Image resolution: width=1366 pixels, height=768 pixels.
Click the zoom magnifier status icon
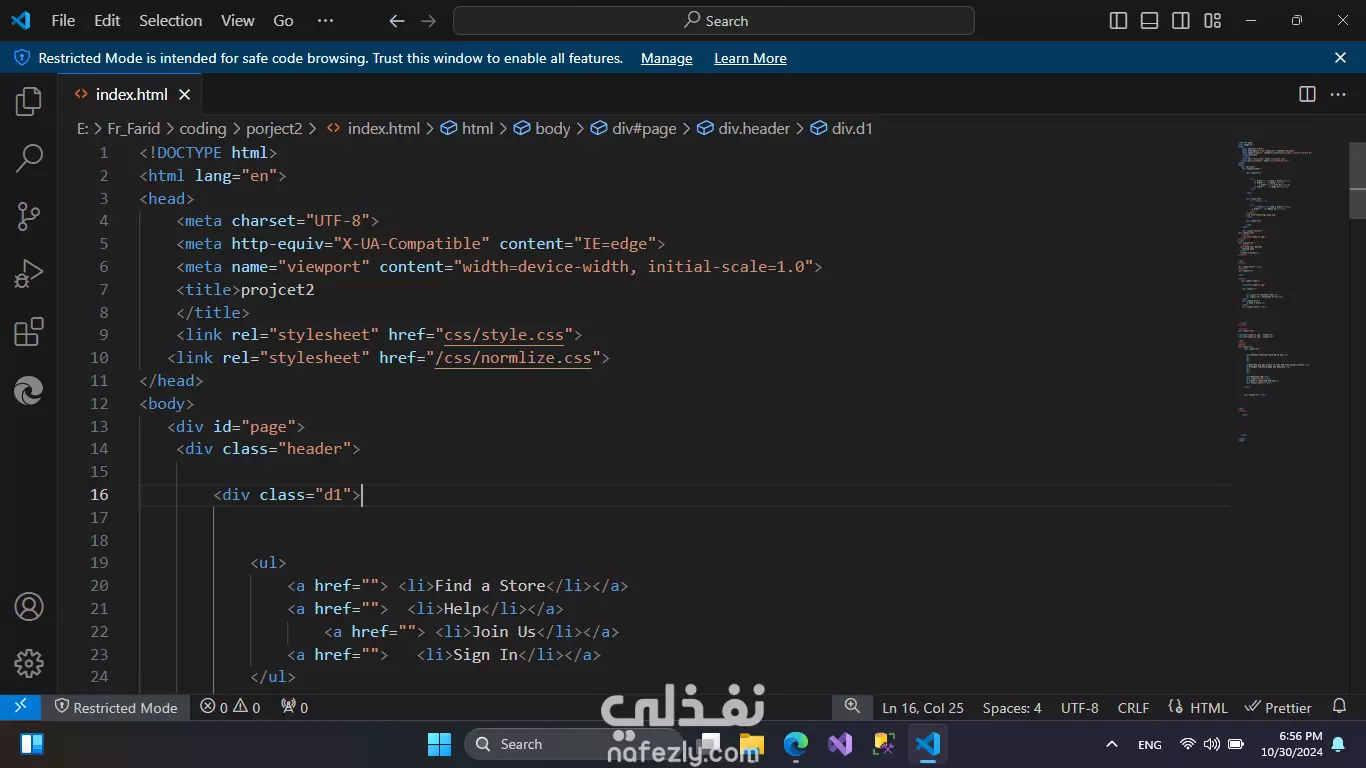pyautogui.click(x=852, y=706)
